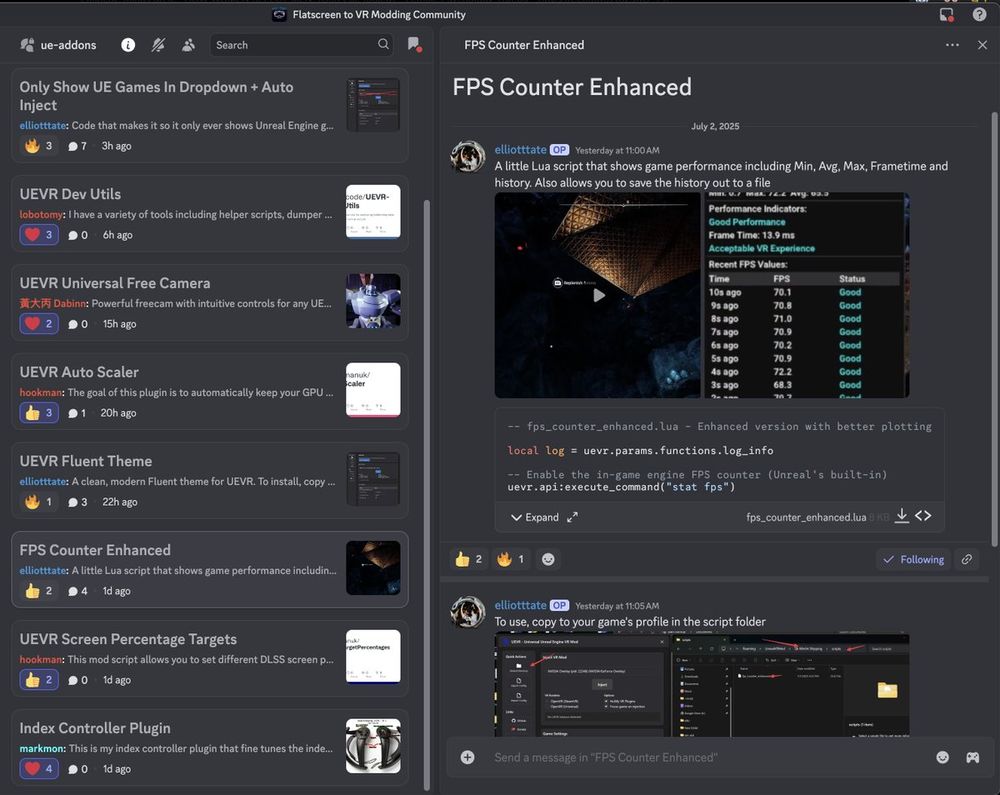Toggle thumbs up on UEVR Screen Percentage Targets
Screen dimensions: 1000x795
[39, 680]
